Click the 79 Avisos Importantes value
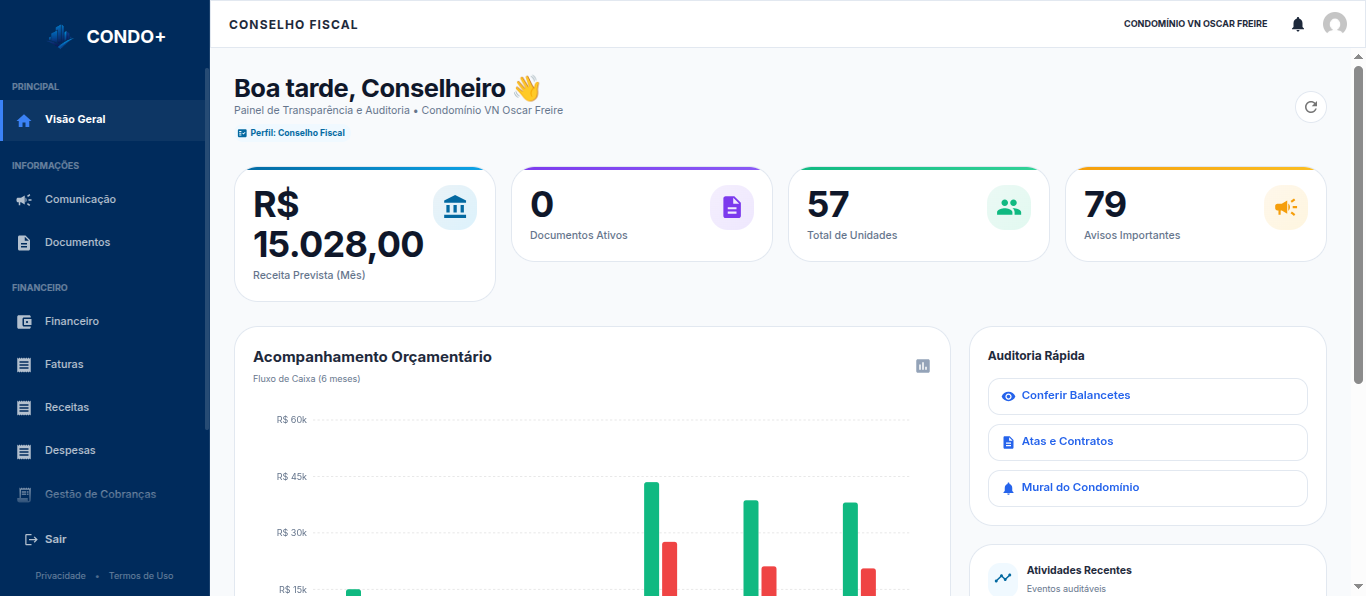The width and height of the screenshot is (1366, 596). 1105,205
